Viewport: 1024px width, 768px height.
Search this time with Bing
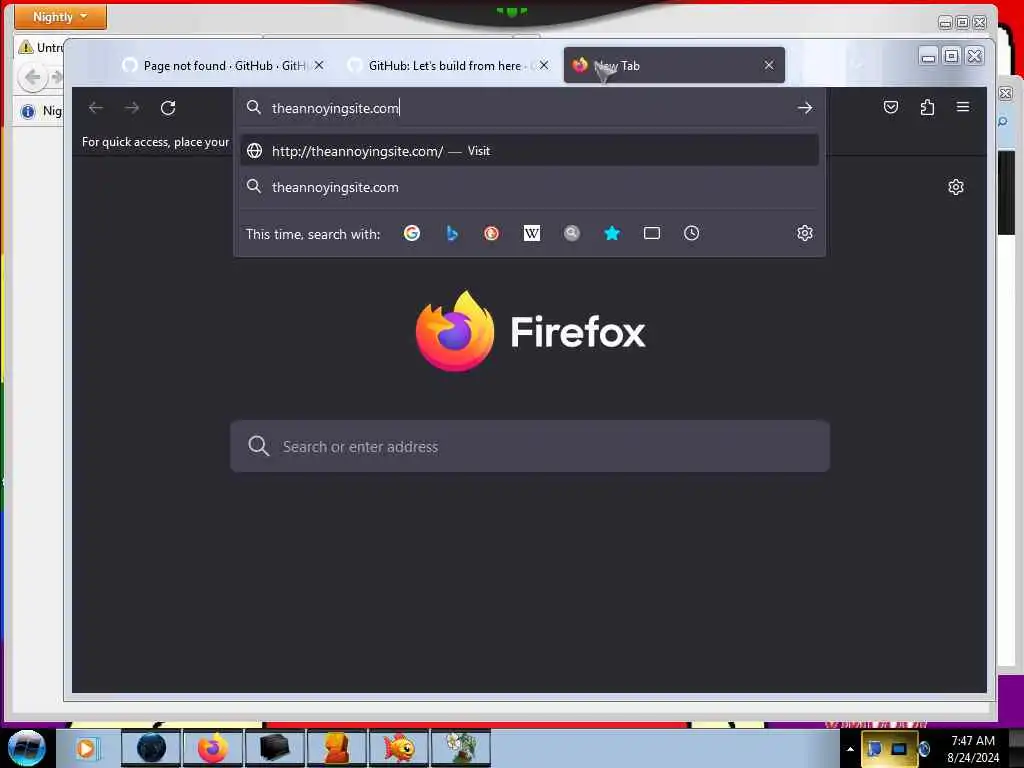(451, 233)
